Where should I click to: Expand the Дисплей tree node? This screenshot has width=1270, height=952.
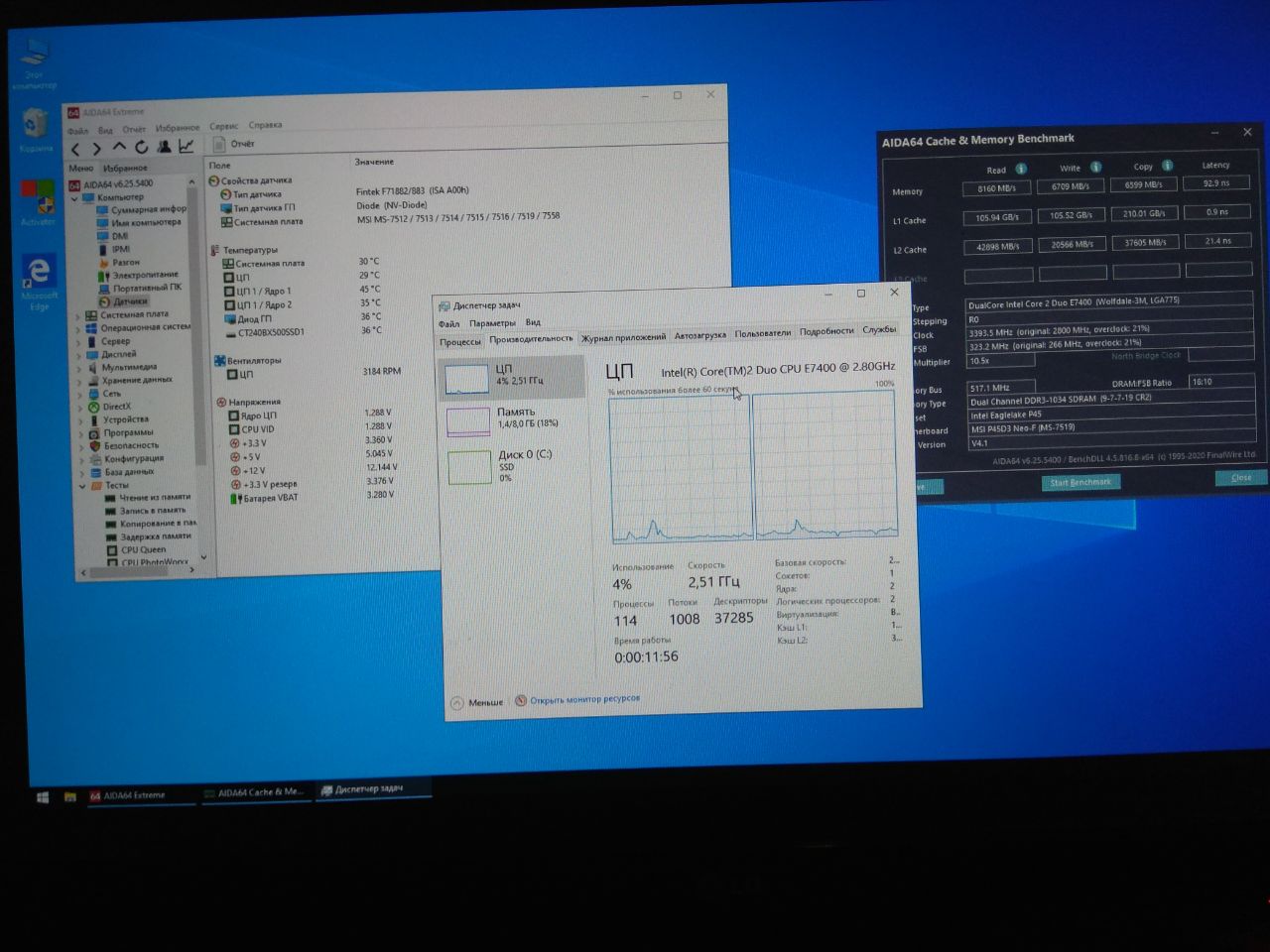click(x=79, y=355)
